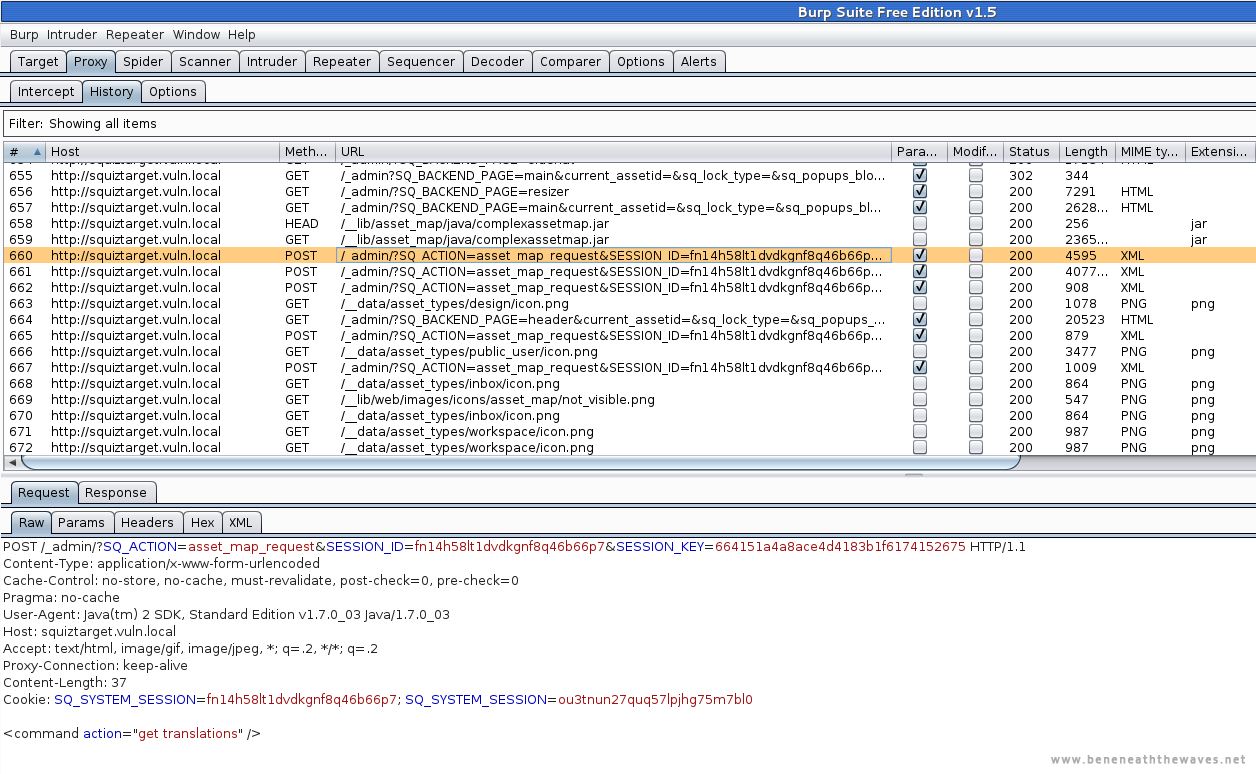1256x774 pixels.
Task: Open the Repeater menu in the menu bar
Action: click(x=135, y=34)
